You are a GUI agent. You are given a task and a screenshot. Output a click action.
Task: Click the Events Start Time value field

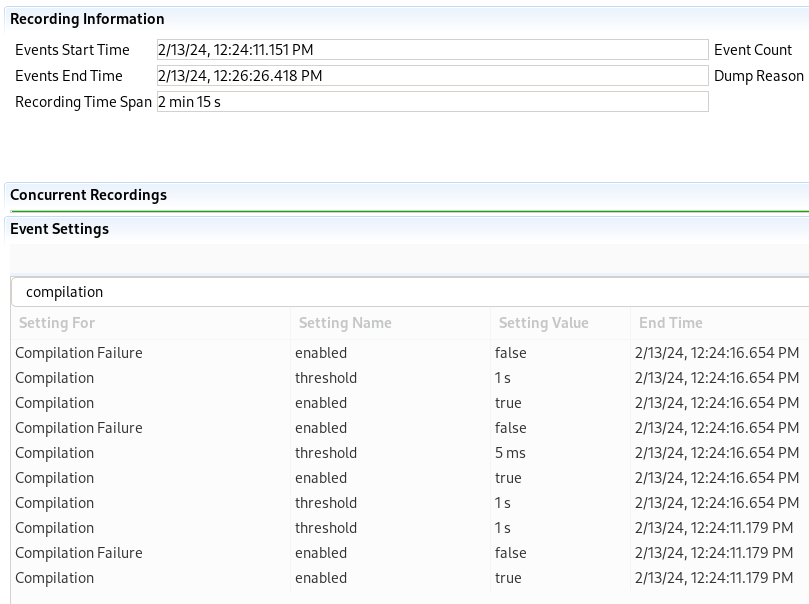(432, 50)
